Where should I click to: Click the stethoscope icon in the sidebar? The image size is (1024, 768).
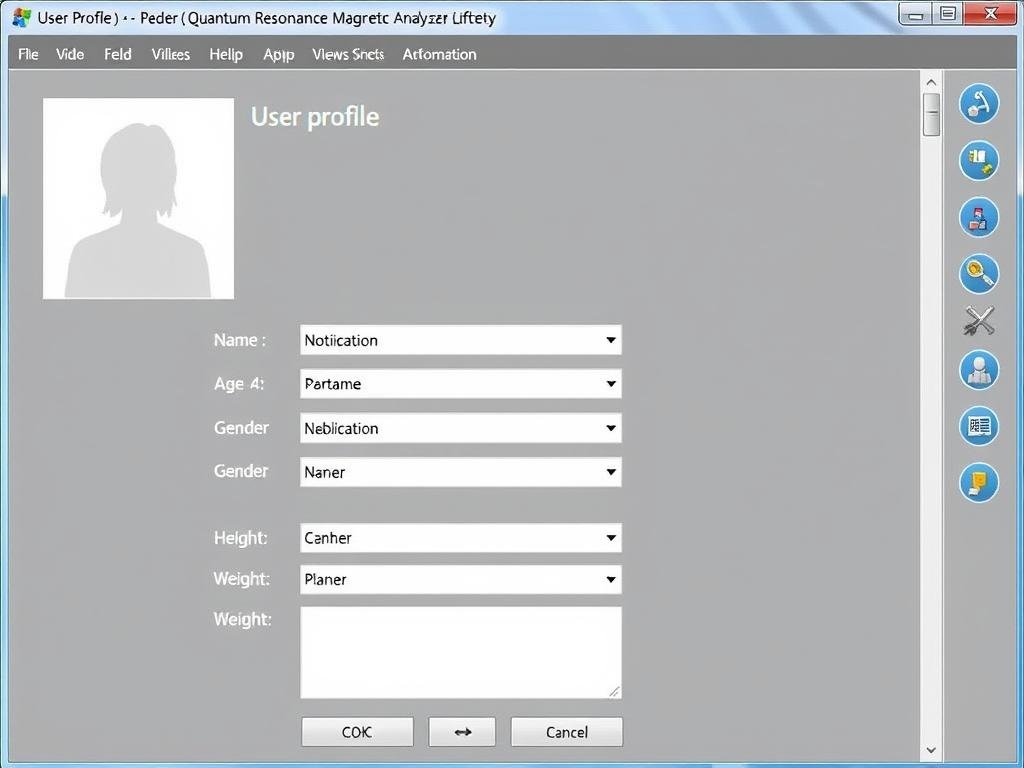(x=979, y=104)
